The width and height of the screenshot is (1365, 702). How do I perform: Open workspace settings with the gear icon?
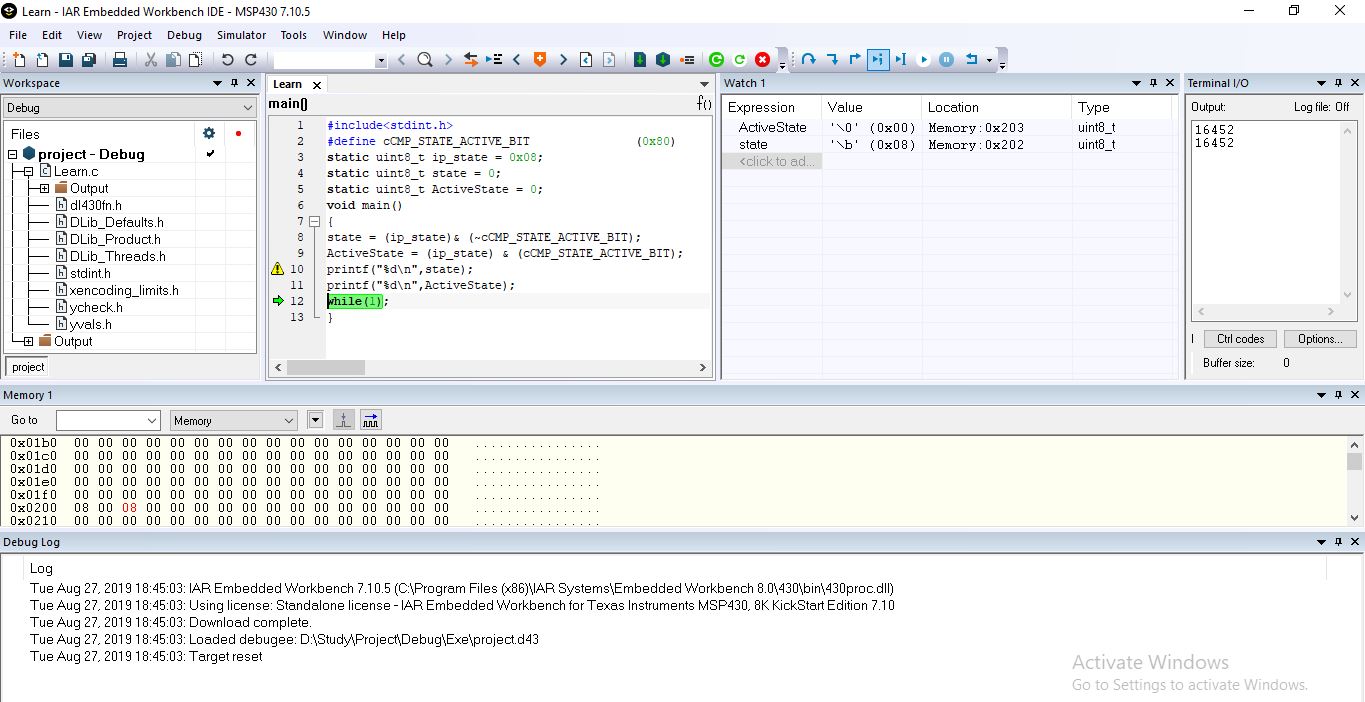(208, 132)
